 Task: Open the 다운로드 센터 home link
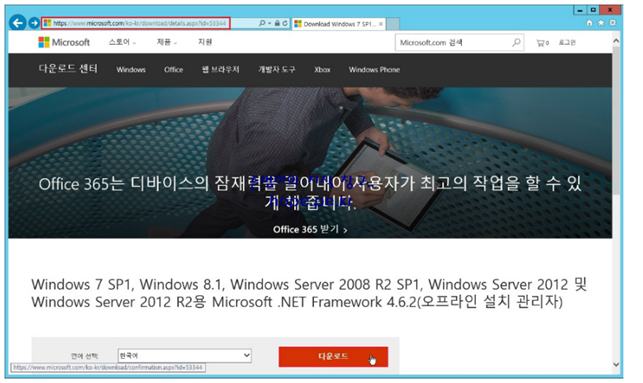(x=68, y=68)
